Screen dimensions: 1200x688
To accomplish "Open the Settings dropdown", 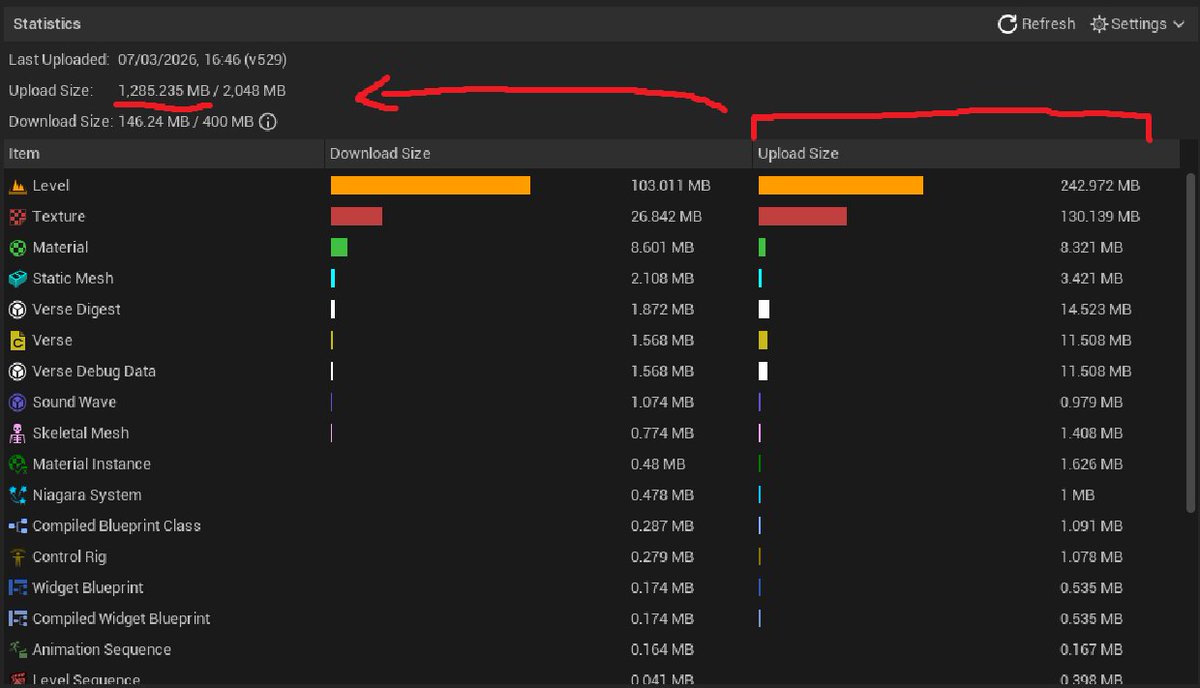I will [x=1137, y=24].
